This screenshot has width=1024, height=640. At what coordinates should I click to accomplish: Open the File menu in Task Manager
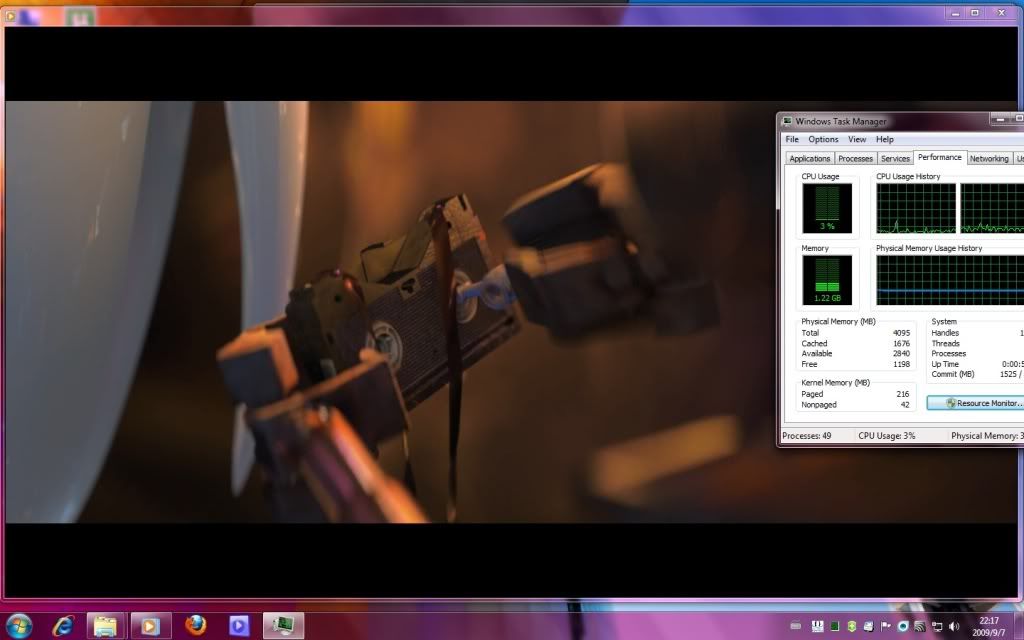792,140
